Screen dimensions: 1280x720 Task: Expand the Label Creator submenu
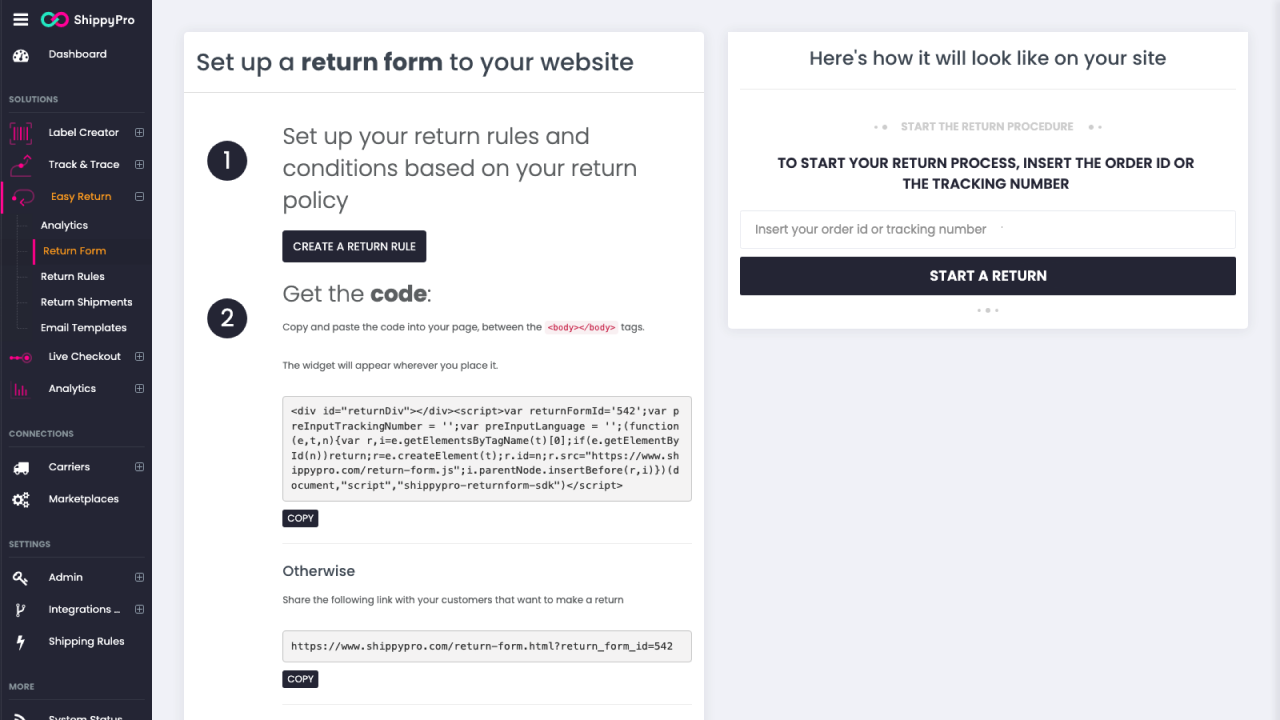click(139, 133)
